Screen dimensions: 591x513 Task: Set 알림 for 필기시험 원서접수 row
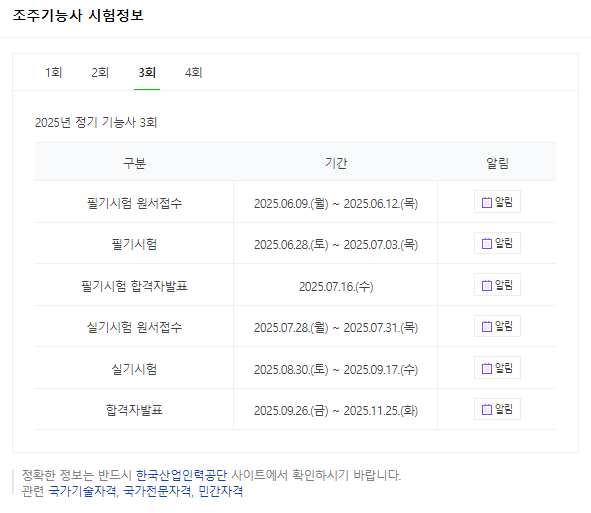coord(497,202)
